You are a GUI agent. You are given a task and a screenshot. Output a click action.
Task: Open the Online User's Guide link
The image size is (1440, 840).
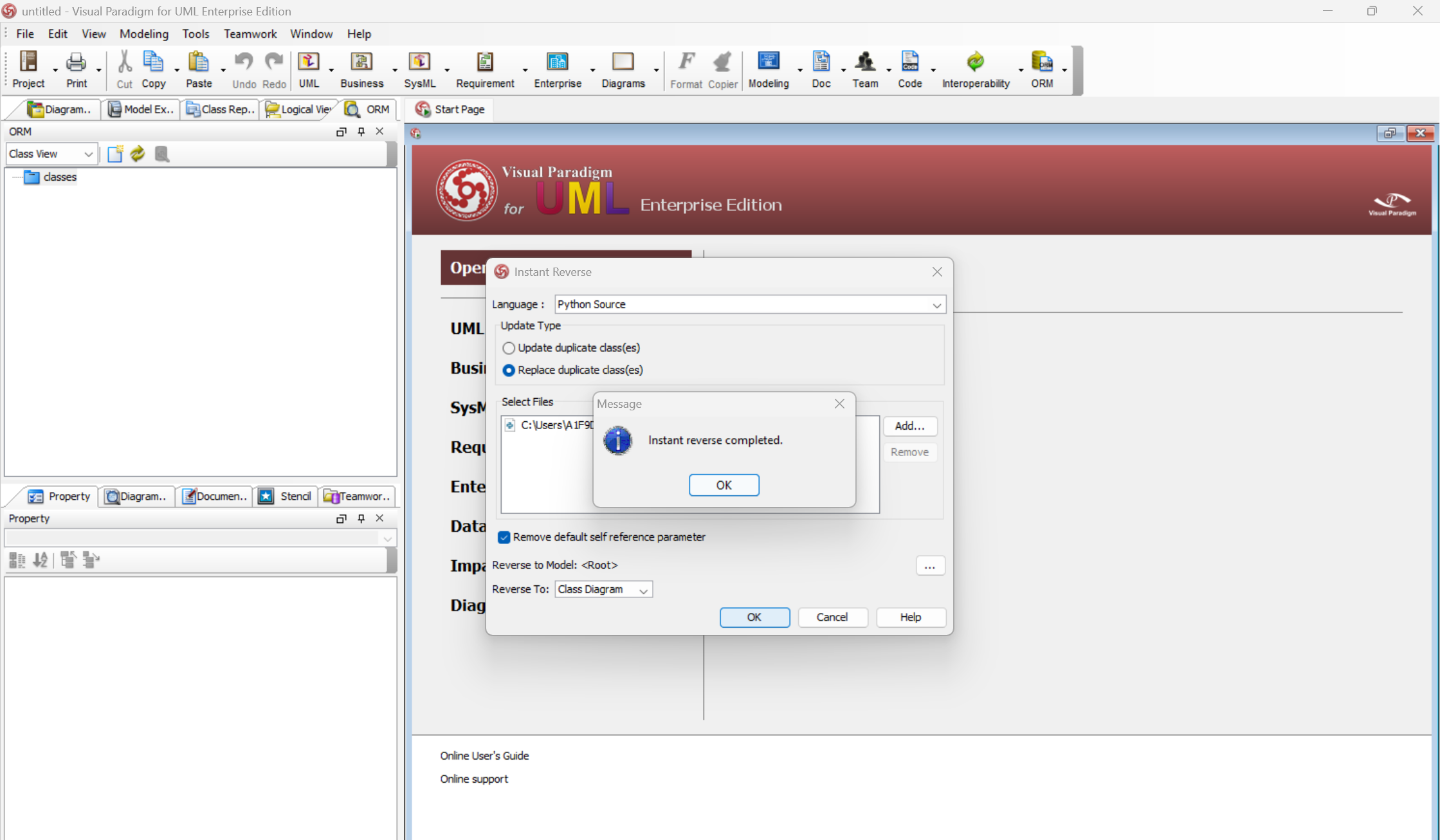[x=484, y=756]
